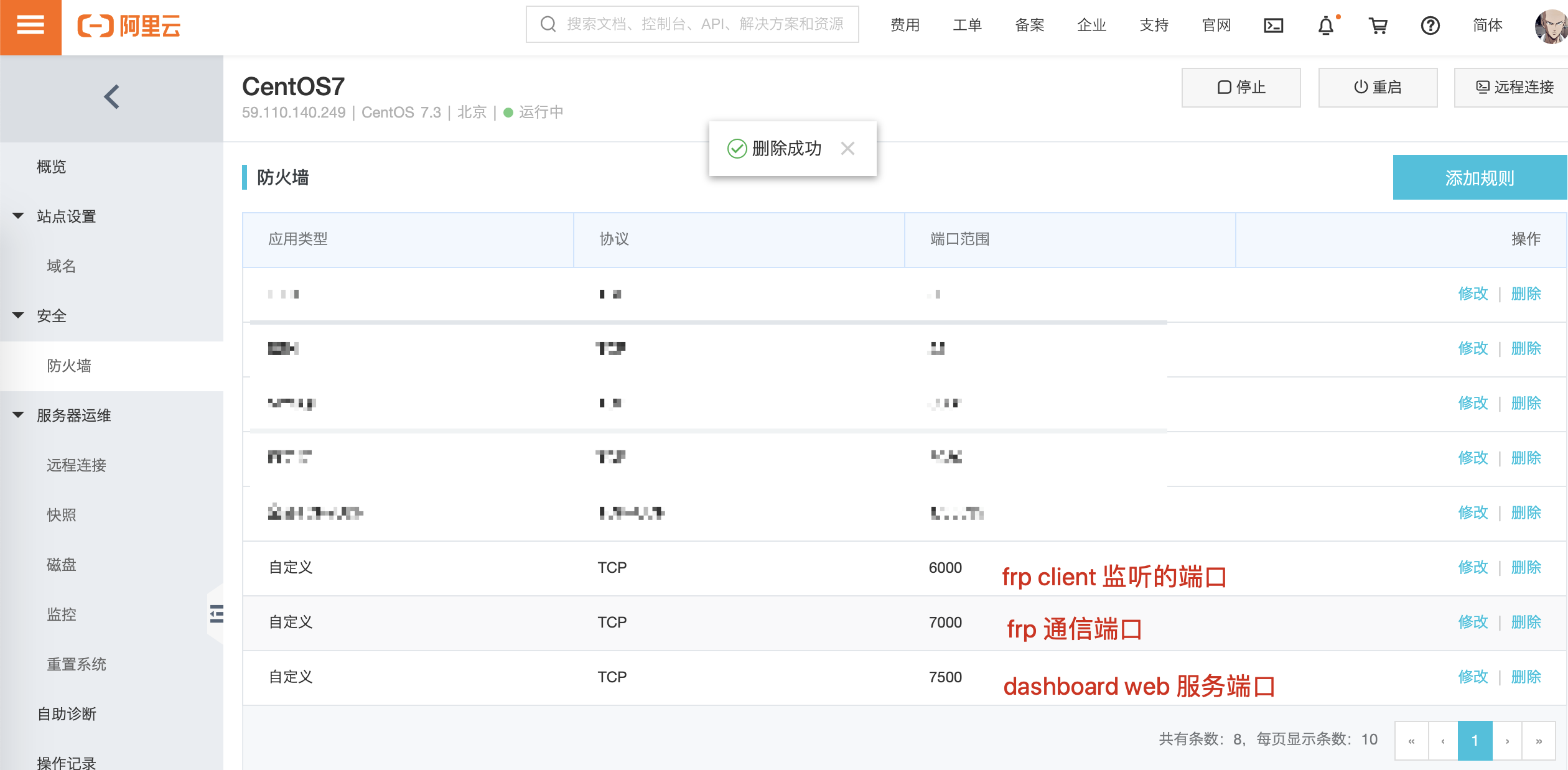Open the shopping cart
Screen dimensions: 1568x770
coord(1378,26)
